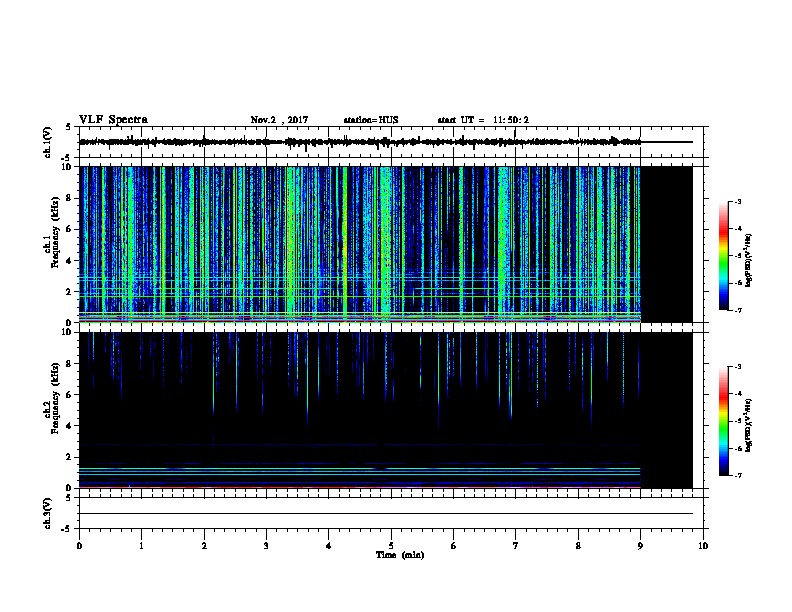The width and height of the screenshot is (792, 612).
Task: Click the "5" tick on ch.1(V) axis
Action: tap(69, 127)
